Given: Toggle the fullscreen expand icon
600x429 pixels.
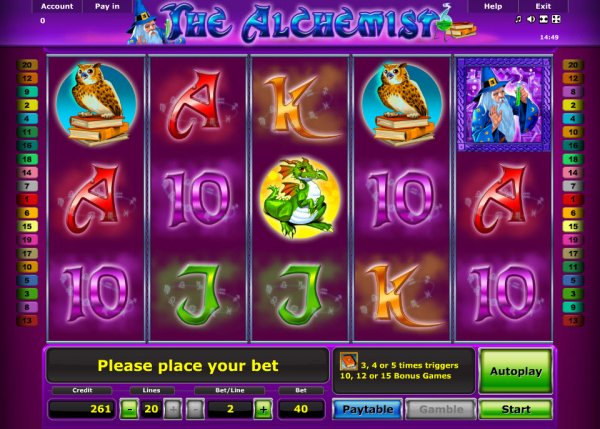Looking at the screenshot, I should (556, 19).
